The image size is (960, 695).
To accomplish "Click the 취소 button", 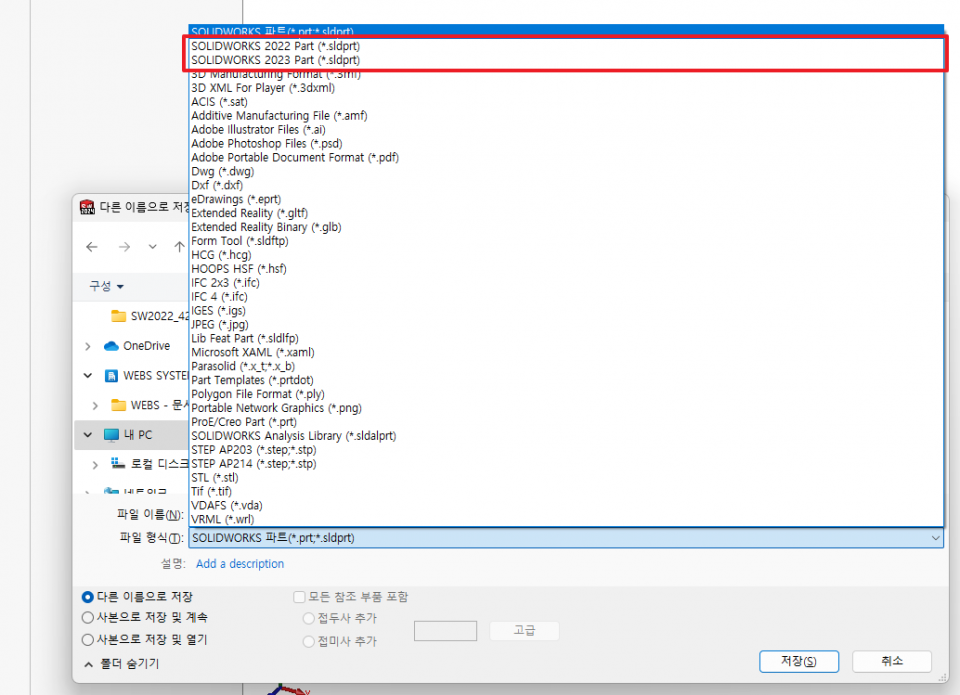I will (892, 661).
